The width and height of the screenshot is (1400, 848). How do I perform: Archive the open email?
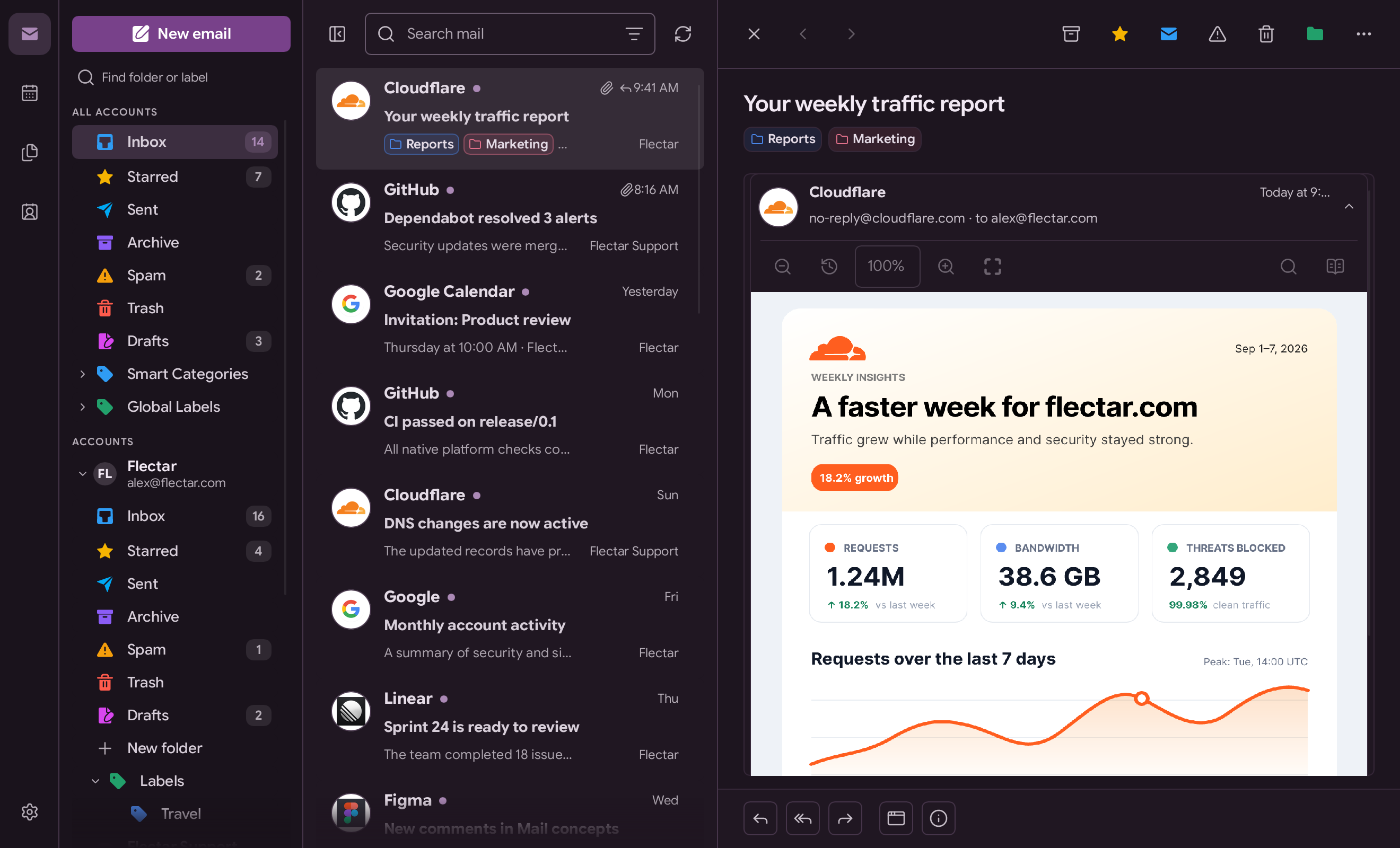point(1071,34)
